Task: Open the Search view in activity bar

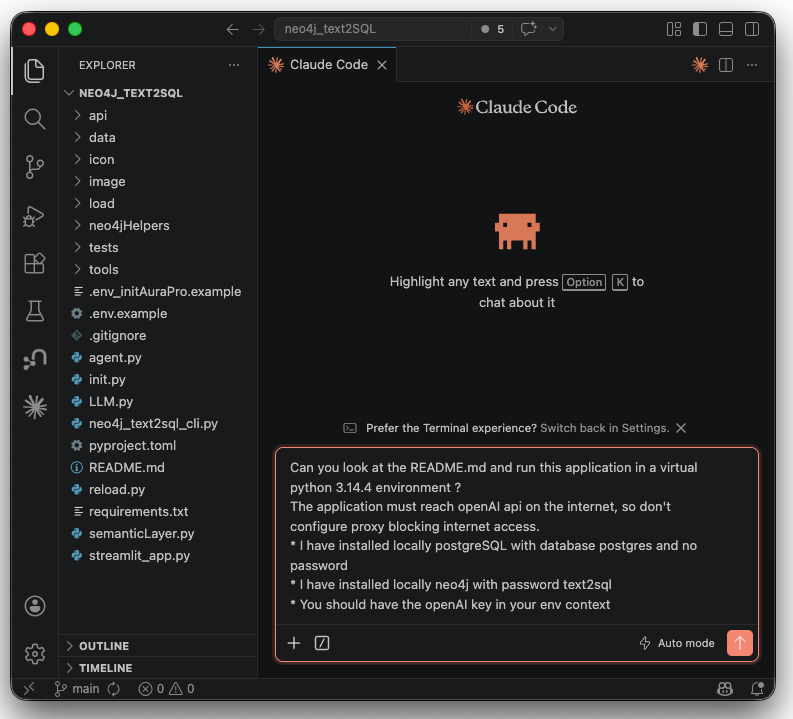Action: 34,119
